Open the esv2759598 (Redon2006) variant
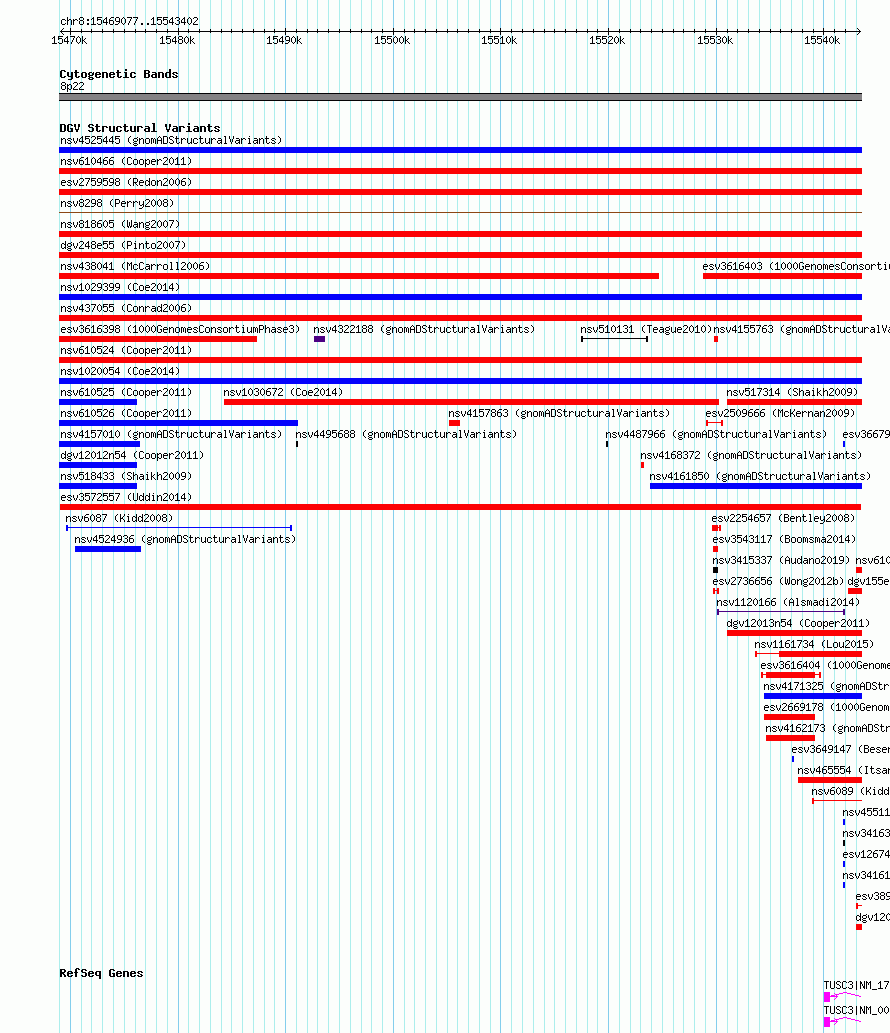This screenshot has width=890, height=1033. point(126,182)
